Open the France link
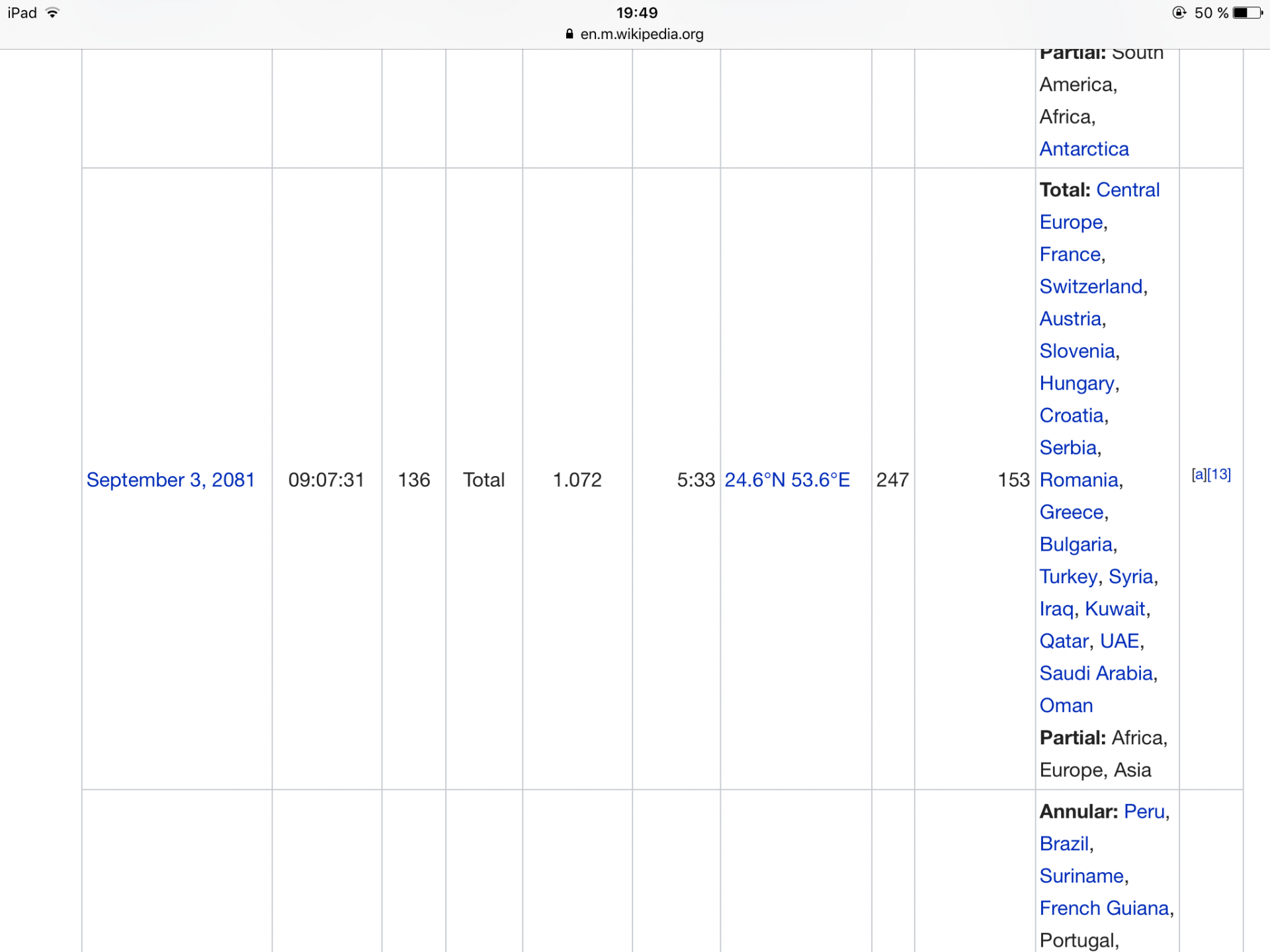The image size is (1270, 952). (1070, 254)
